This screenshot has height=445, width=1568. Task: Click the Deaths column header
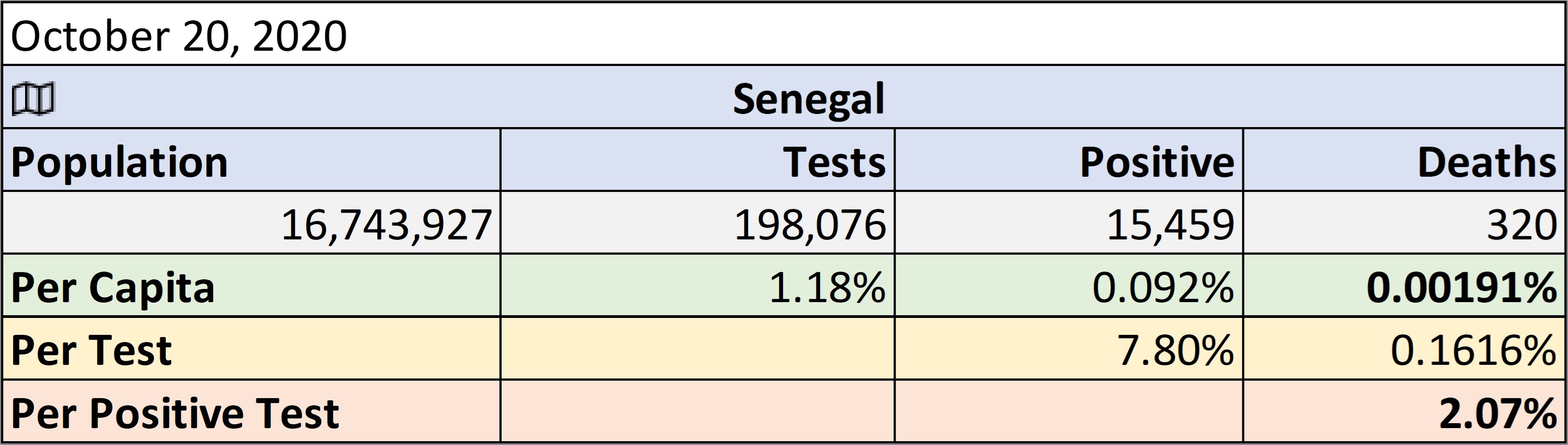pos(1404,160)
